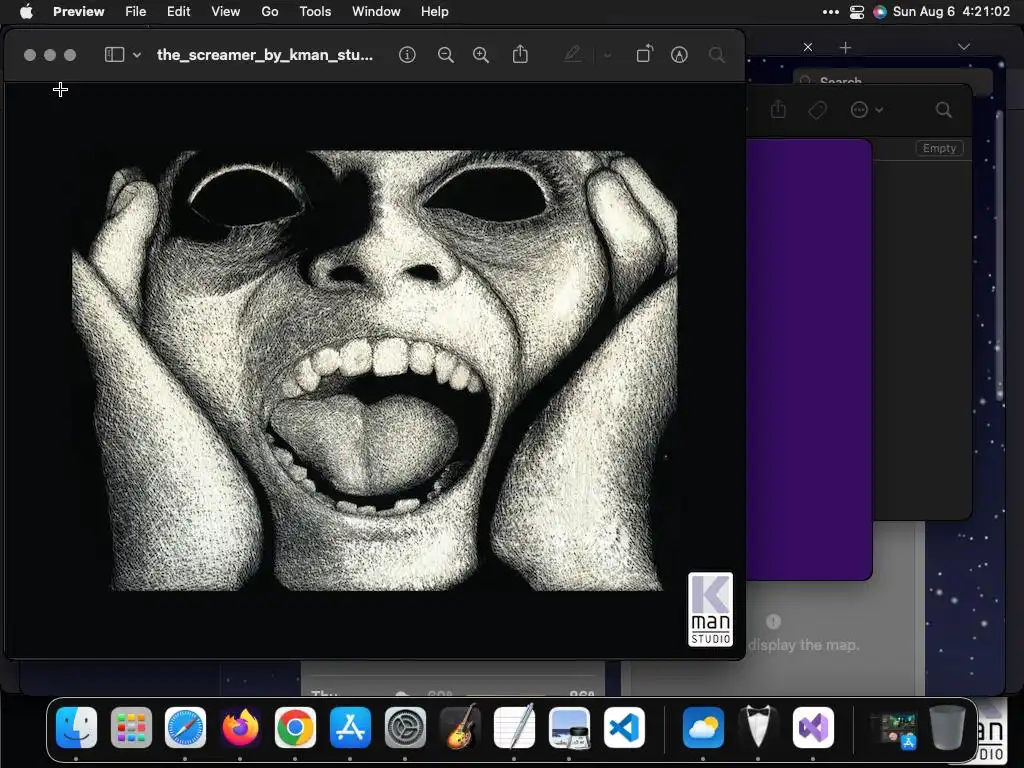Click the date and time in menu bar

click(x=951, y=11)
